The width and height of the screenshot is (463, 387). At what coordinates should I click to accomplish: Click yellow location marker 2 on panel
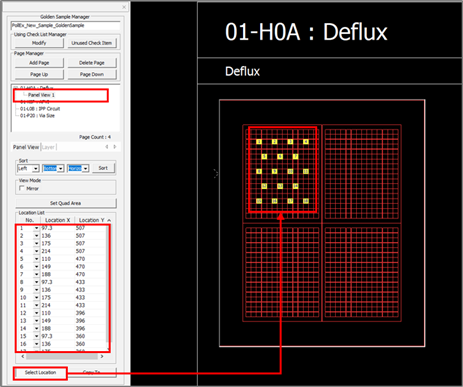click(x=274, y=142)
